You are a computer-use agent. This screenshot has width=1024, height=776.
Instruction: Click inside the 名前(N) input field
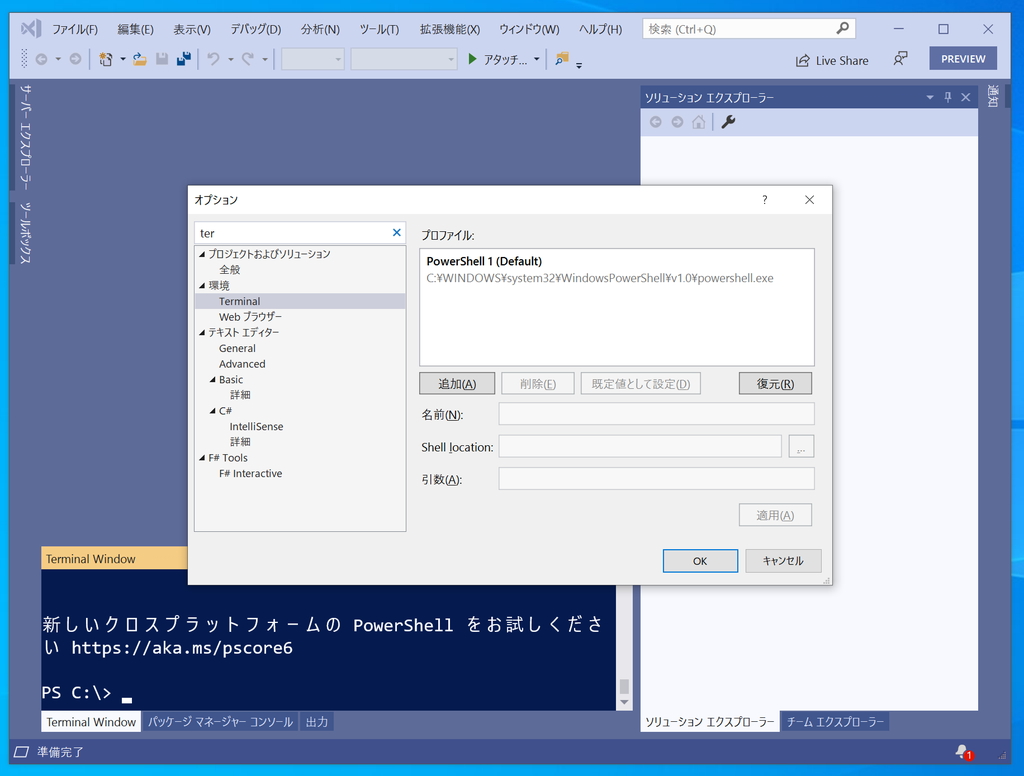tap(656, 413)
